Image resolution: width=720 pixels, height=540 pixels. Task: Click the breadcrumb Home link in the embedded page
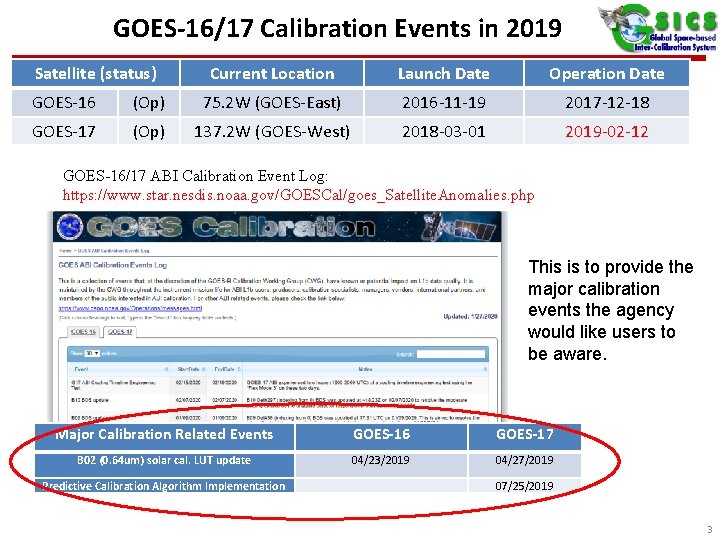tap(64, 251)
